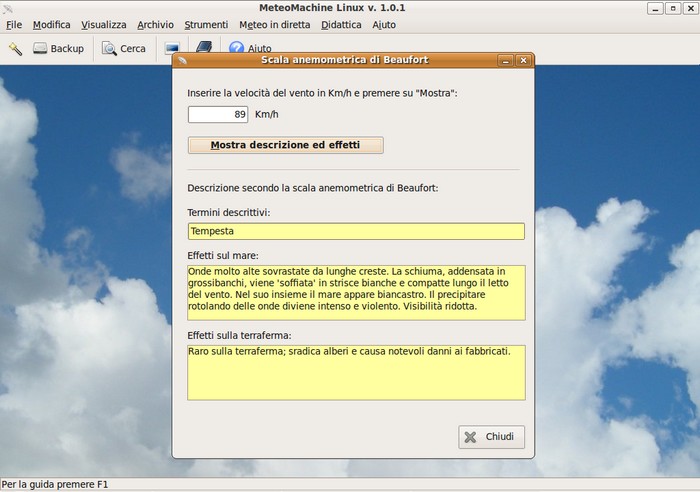This screenshot has height=492, width=700.
Task: Open the File menu
Action: click(14, 25)
